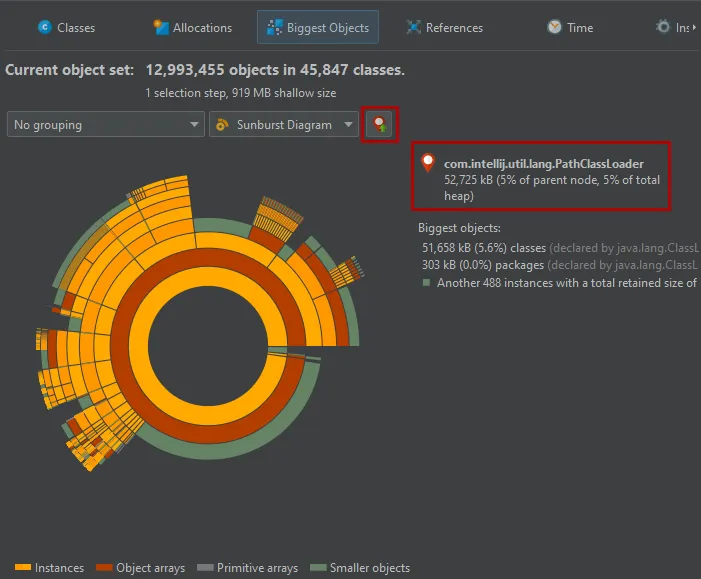Switch to the Time tab
The width and height of the screenshot is (701, 579).
point(570,28)
